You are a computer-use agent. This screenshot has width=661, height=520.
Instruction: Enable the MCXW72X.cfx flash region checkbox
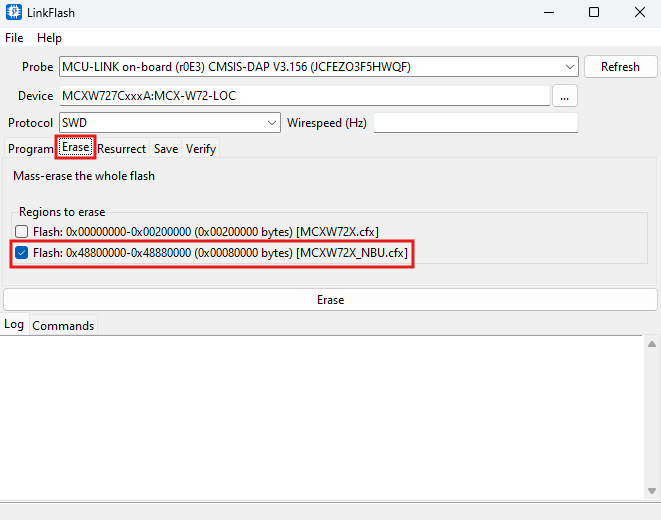tap(22, 232)
